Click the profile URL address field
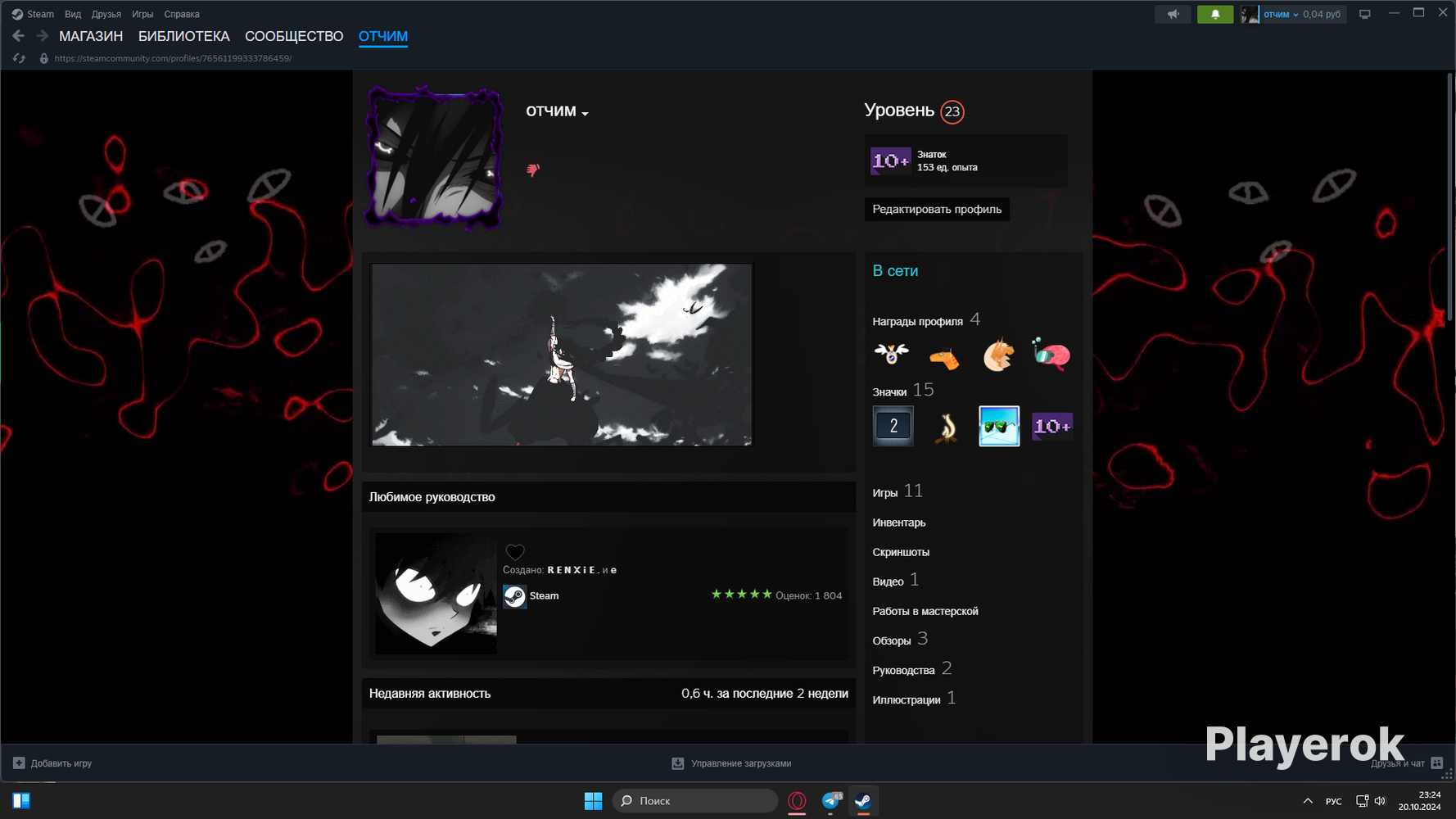 click(173, 58)
